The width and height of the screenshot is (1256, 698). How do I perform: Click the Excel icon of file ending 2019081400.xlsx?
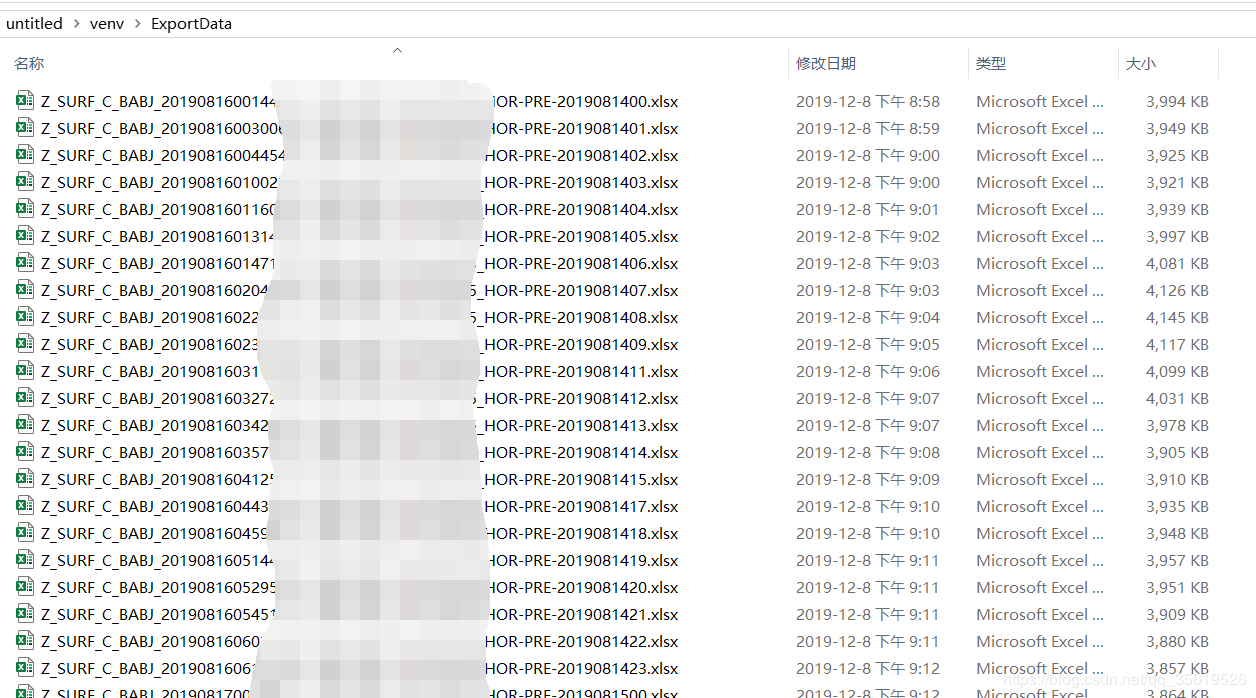pos(25,101)
